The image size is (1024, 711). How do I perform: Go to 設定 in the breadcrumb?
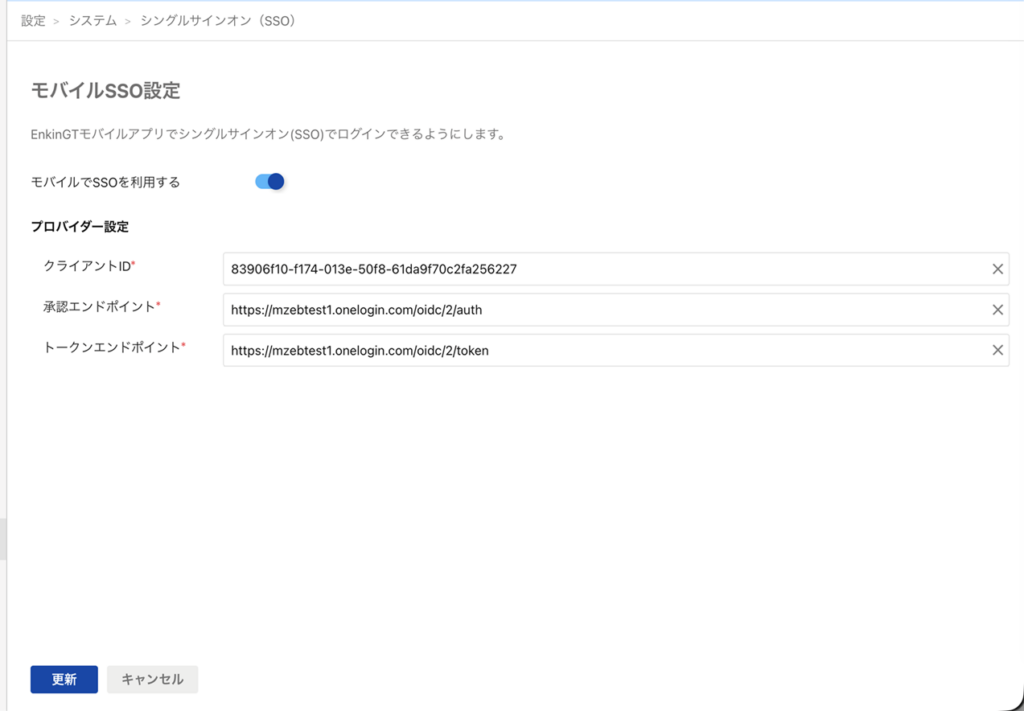click(33, 20)
